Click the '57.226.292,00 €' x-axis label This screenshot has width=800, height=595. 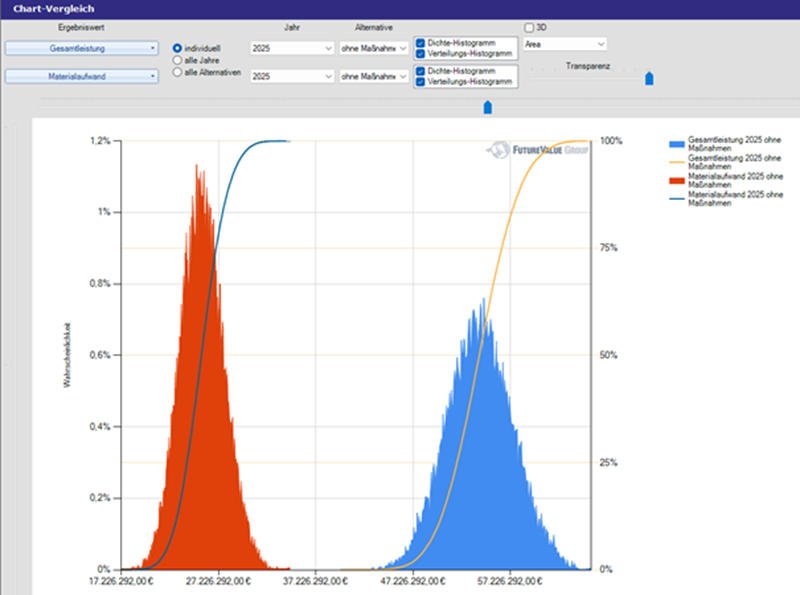pos(510,581)
